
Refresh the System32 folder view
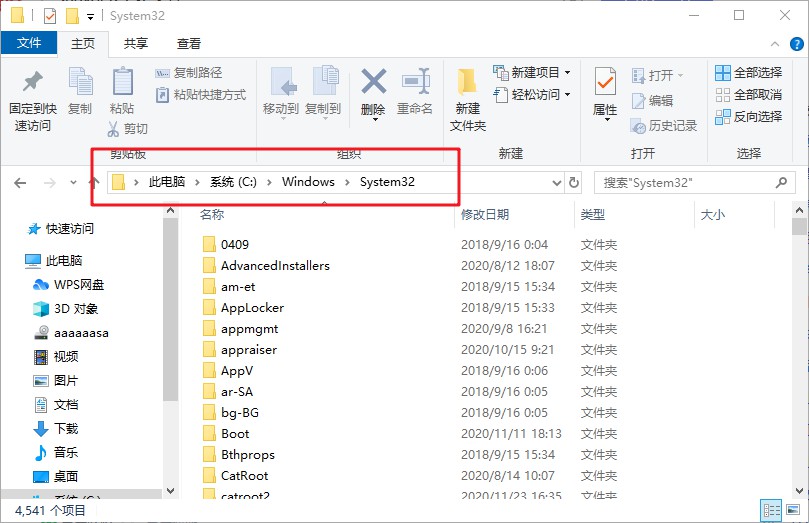pyautogui.click(x=574, y=183)
